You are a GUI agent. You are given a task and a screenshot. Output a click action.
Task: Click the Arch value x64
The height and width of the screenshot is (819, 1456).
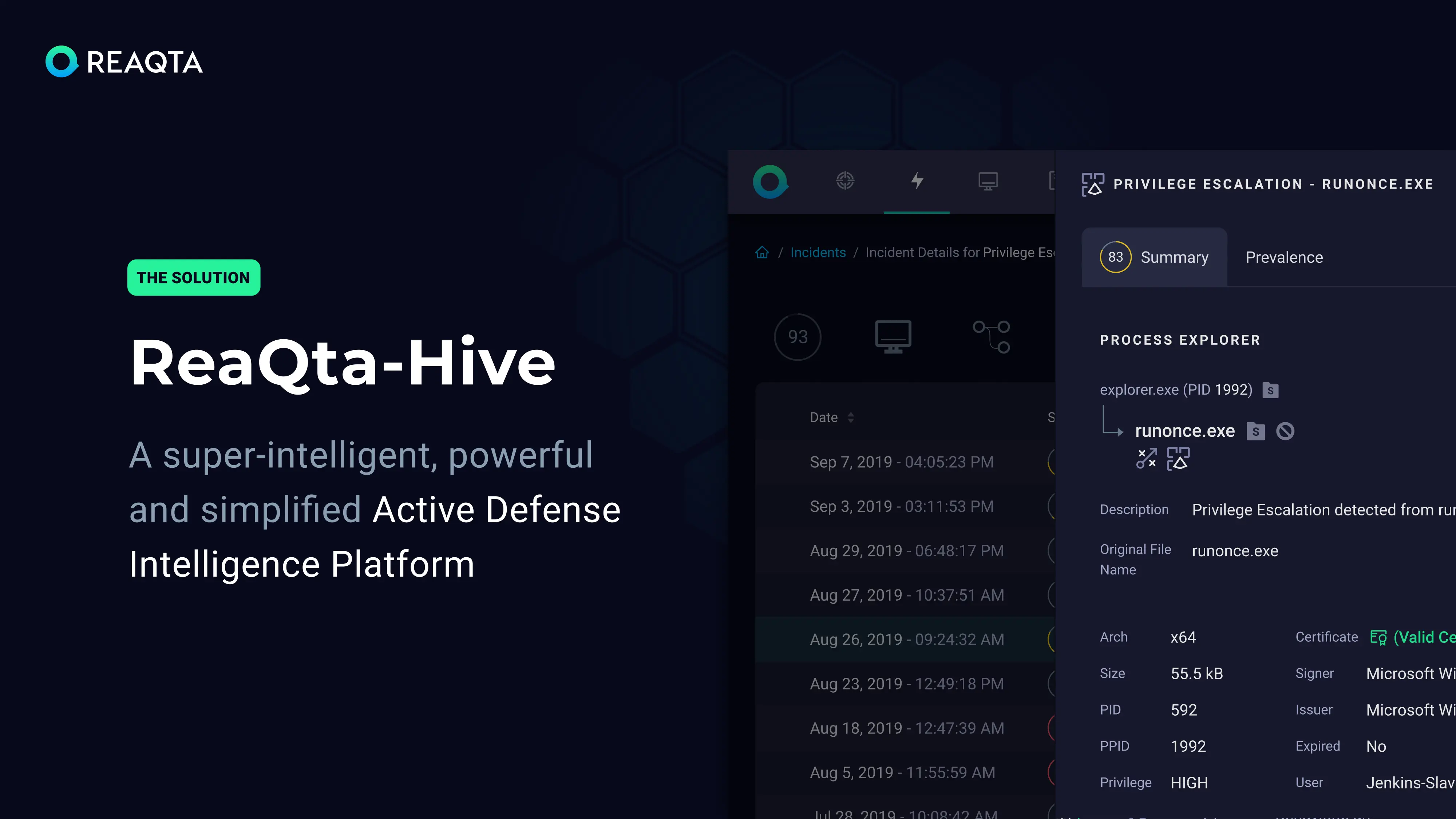1183,638
